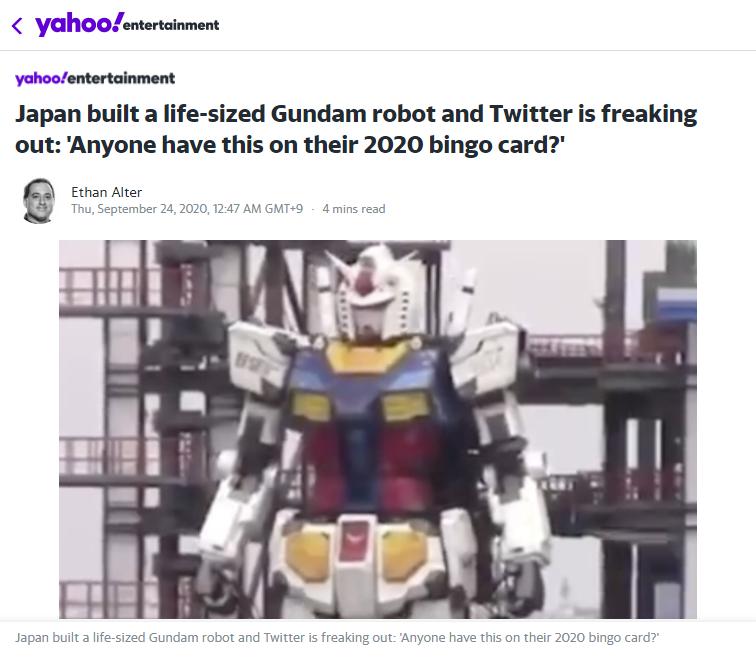Viewport: 756px width, 669px height.
Task: Open the entertainment section from the header label
Action: (x=171, y=25)
